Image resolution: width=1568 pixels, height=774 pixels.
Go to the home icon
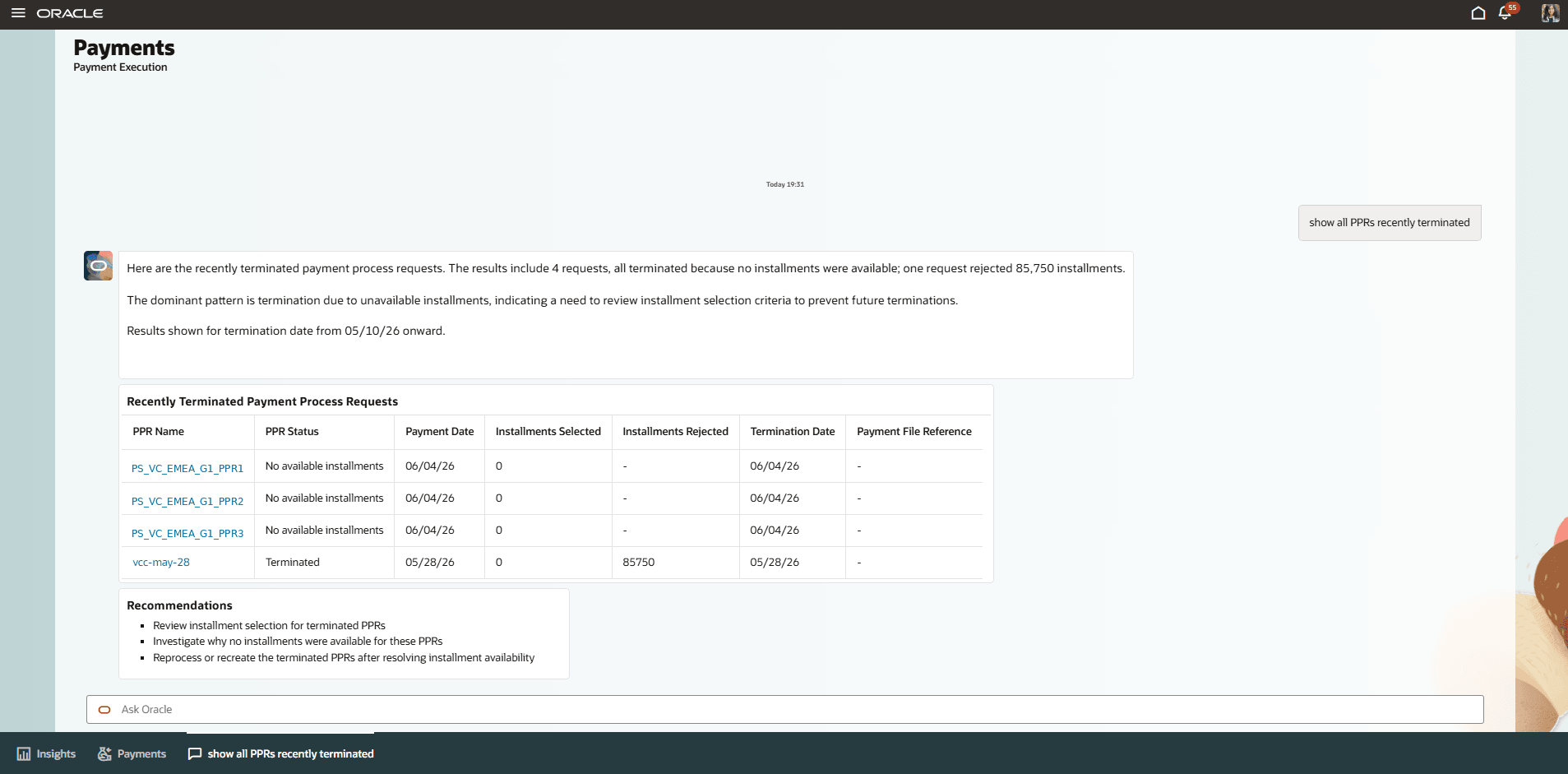(x=1478, y=13)
